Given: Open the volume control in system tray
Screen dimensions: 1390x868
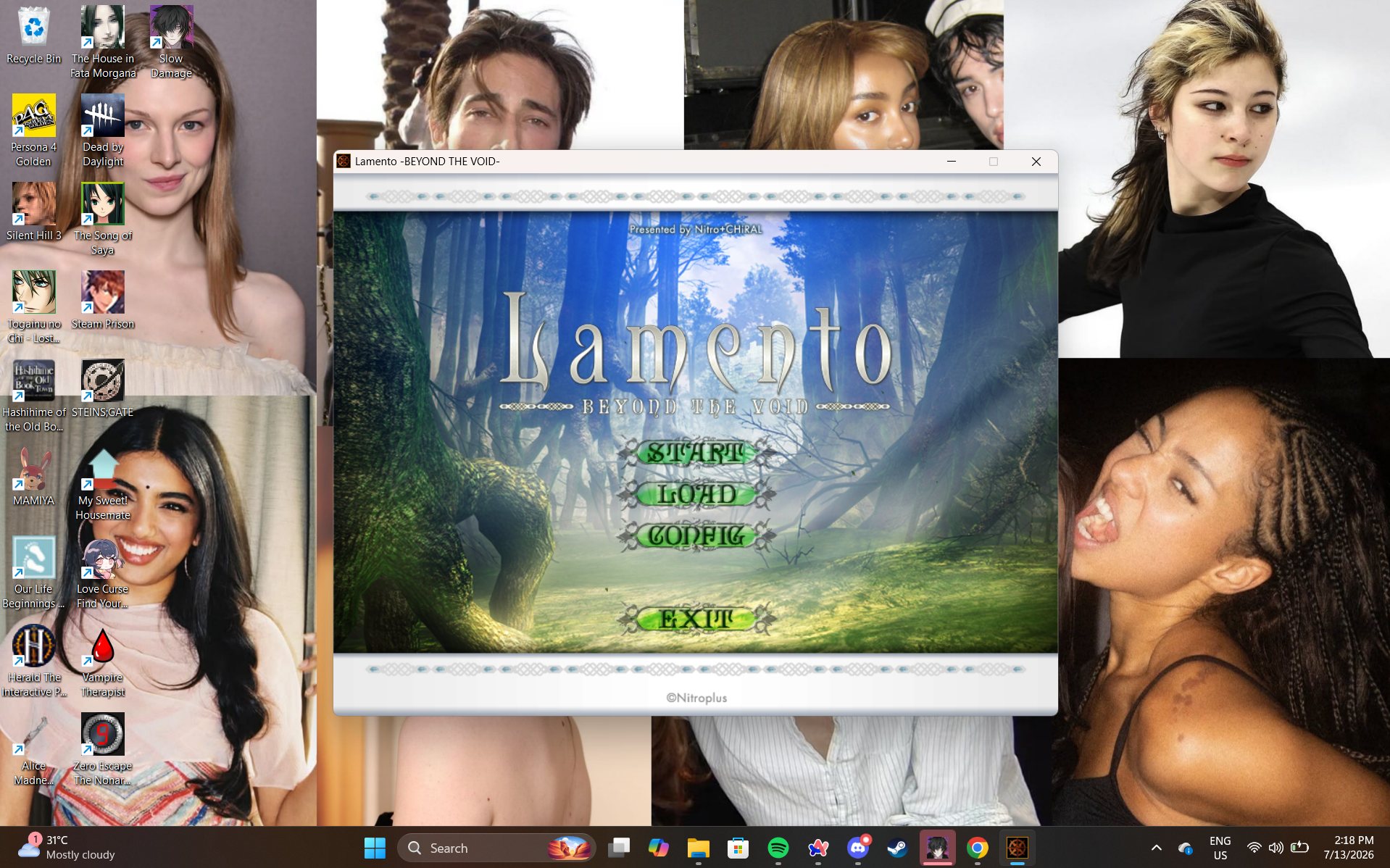Looking at the screenshot, I should click(x=1276, y=848).
